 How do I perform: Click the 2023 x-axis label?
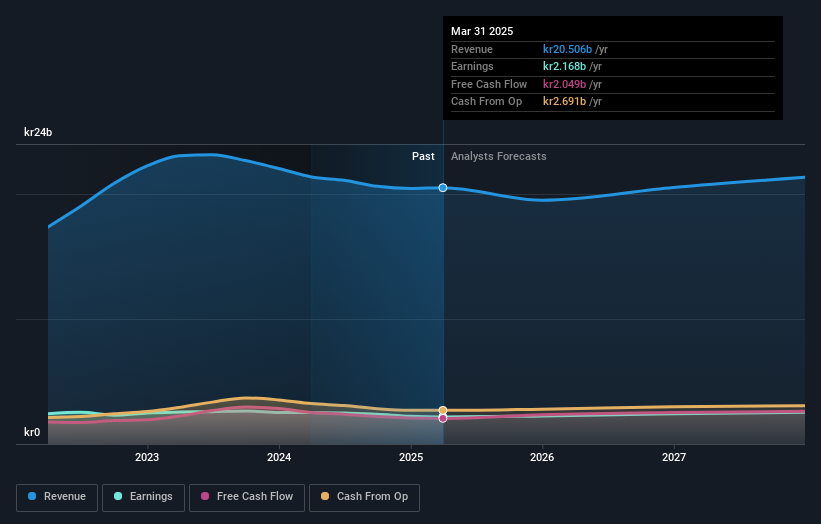tap(147, 458)
